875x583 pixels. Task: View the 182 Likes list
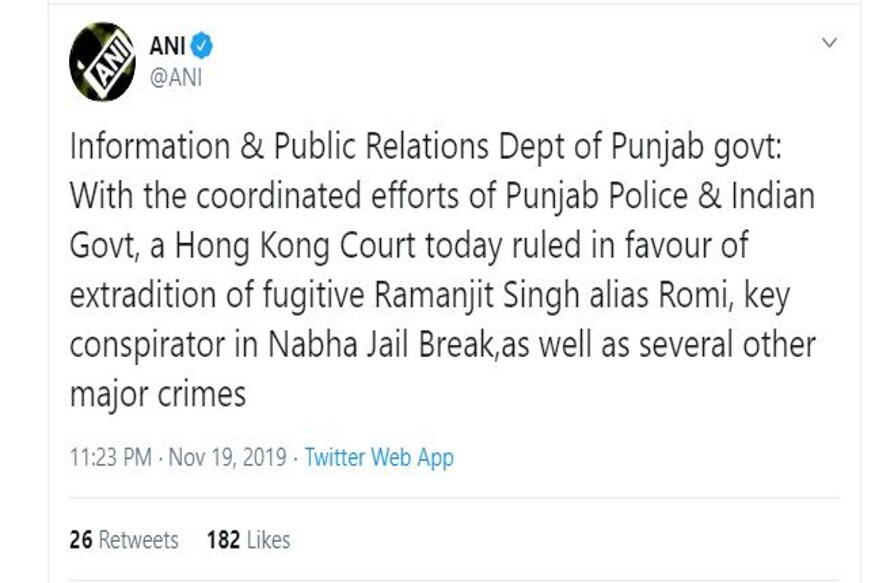pos(248,540)
